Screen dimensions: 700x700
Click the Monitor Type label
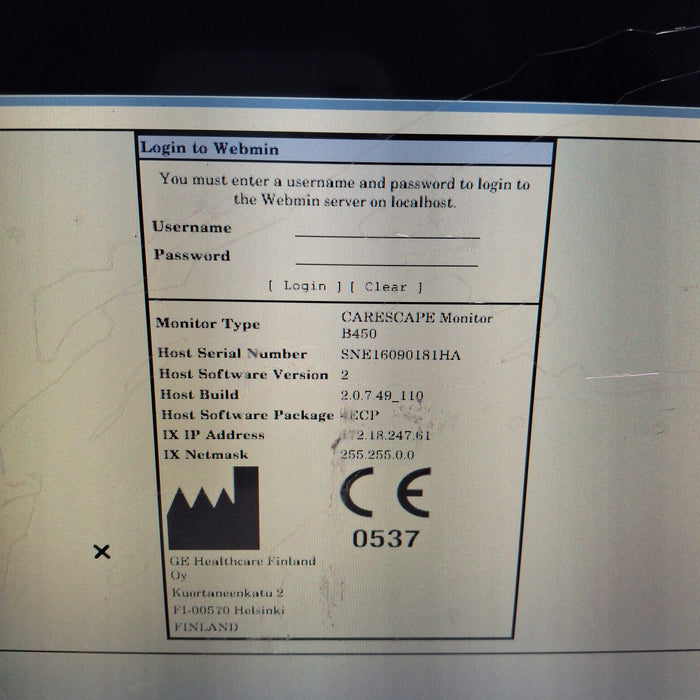208,324
